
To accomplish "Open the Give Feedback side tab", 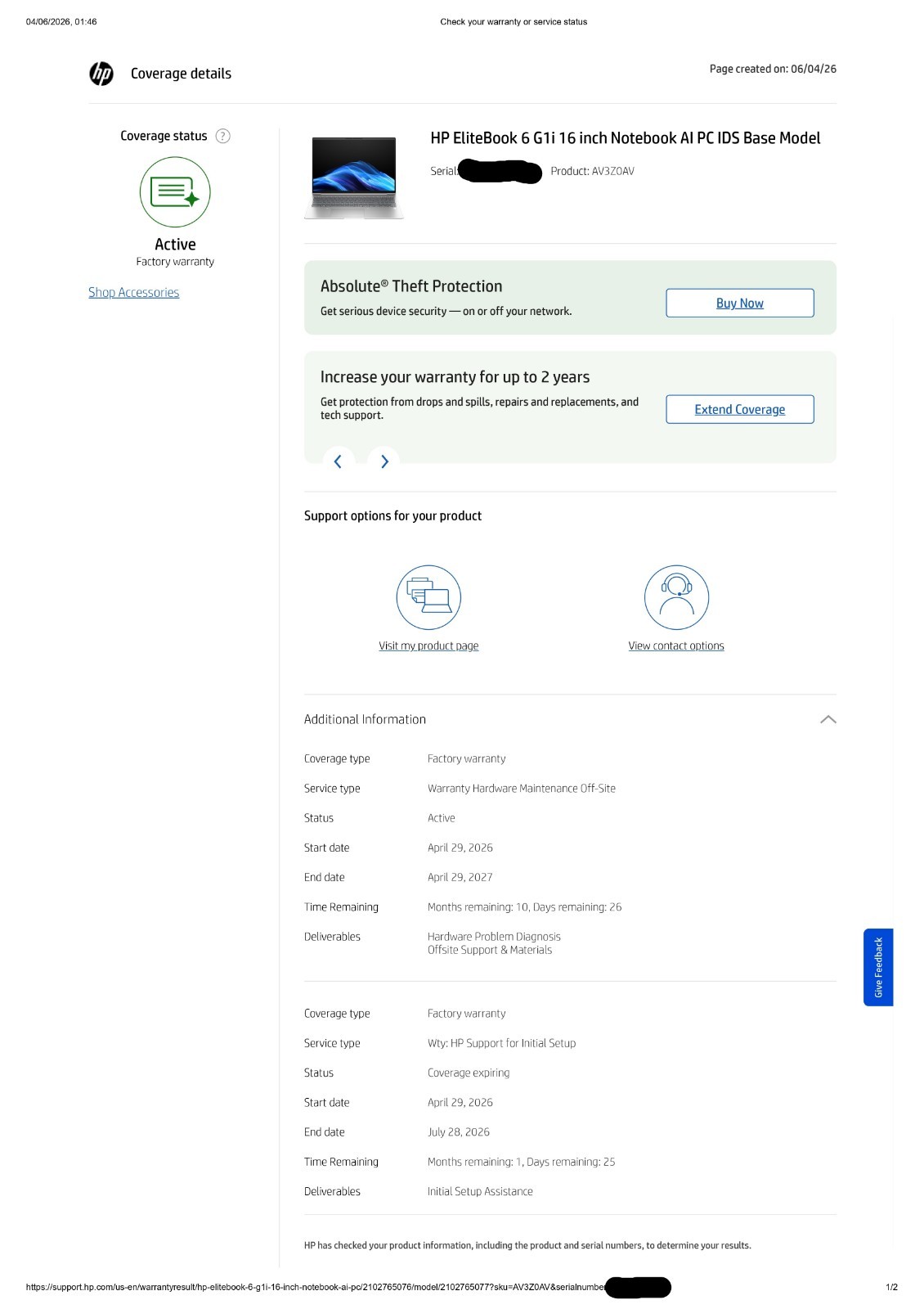I will [878, 967].
